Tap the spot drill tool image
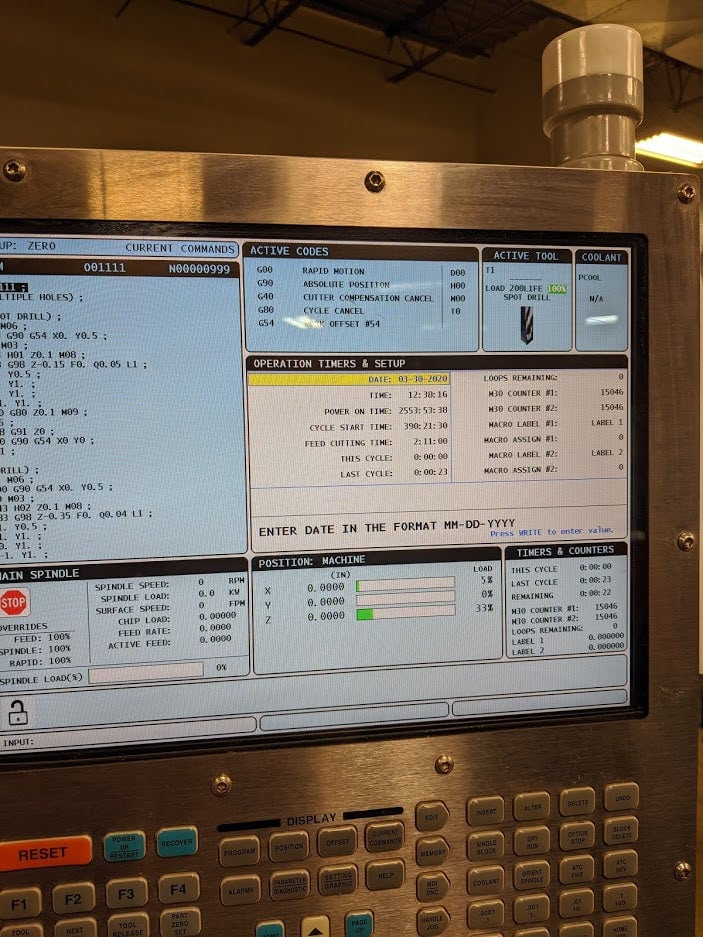This screenshot has width=703, height=937. click(527, 325)
